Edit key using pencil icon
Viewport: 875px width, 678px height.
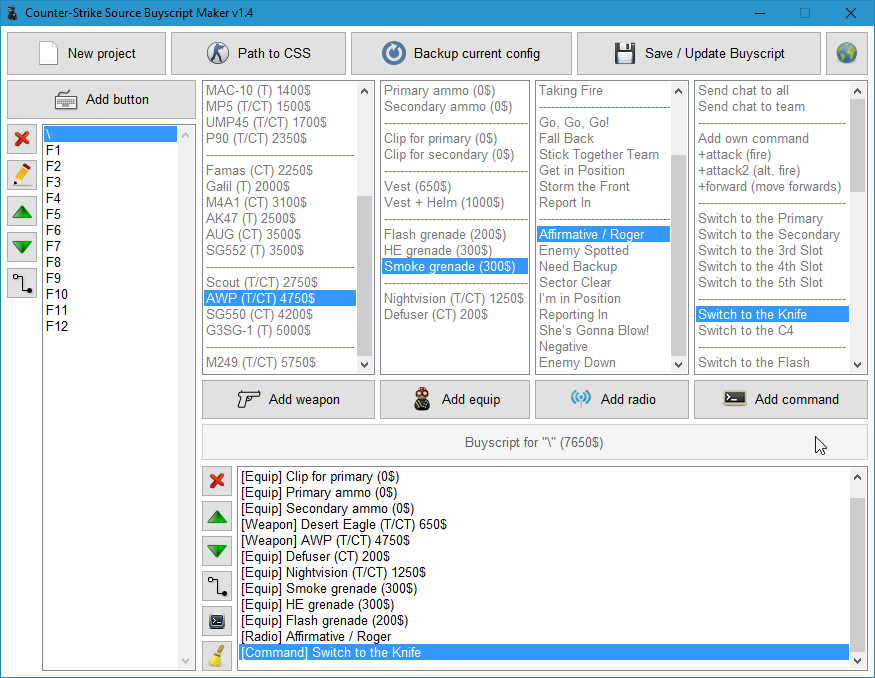tap(22, 175)
